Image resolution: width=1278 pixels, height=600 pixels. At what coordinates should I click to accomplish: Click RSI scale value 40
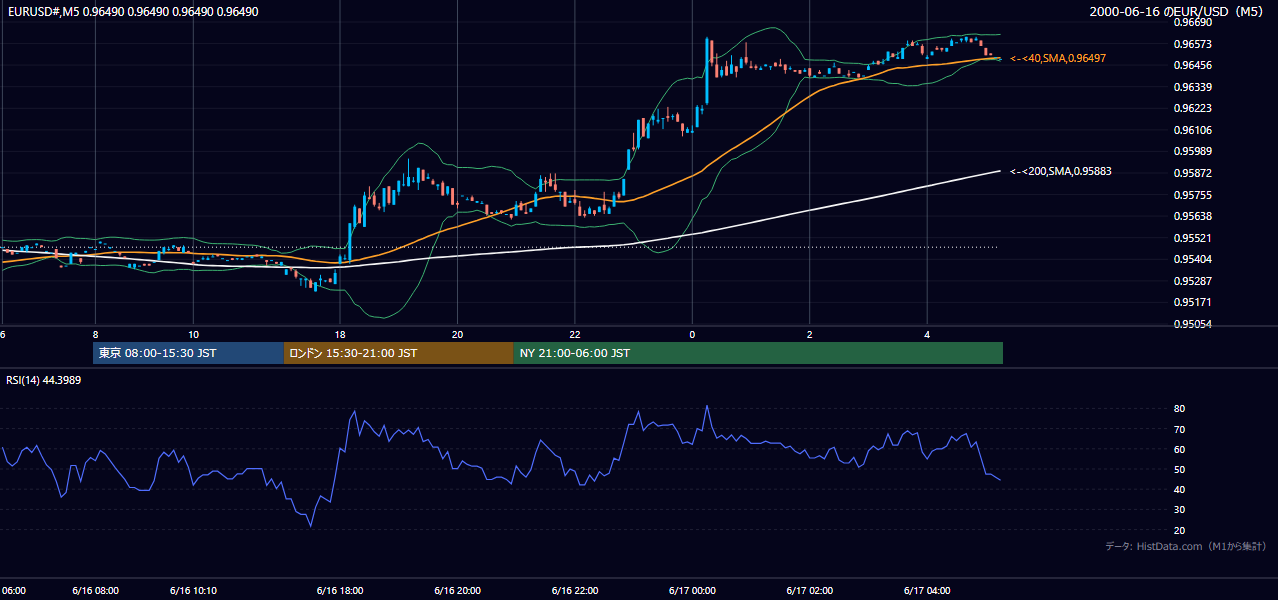(x=1179, y=489)
